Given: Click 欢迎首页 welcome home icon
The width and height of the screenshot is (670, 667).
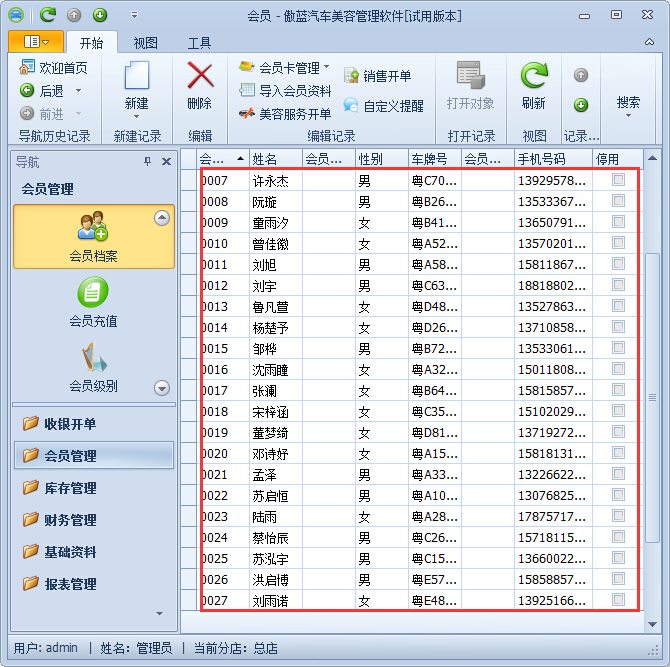Looking at the screenshot, I should (x=27, y=68).
